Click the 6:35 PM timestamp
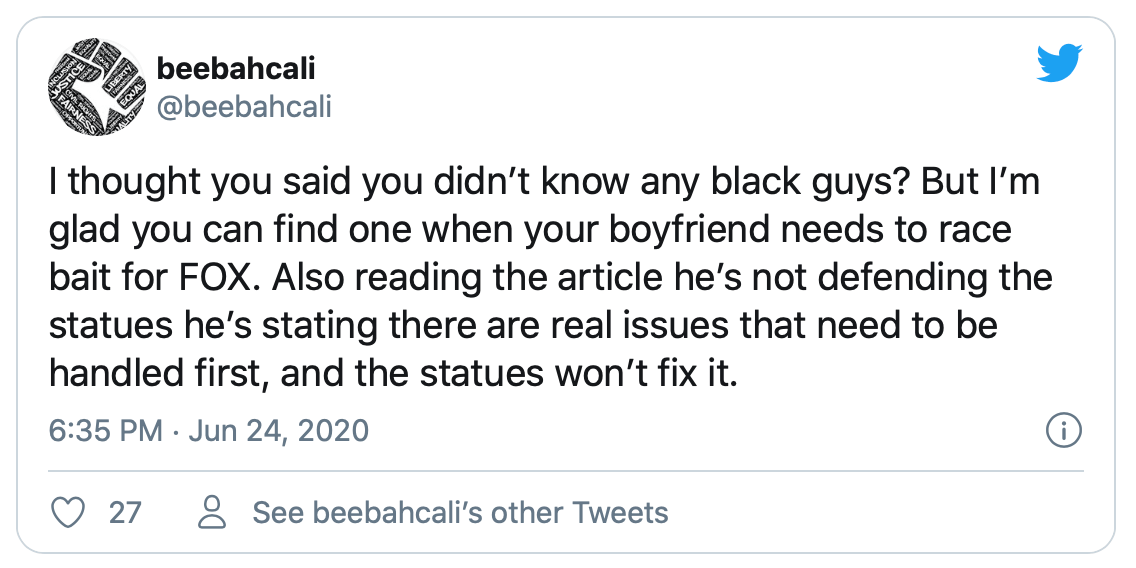 pos(105,431)
